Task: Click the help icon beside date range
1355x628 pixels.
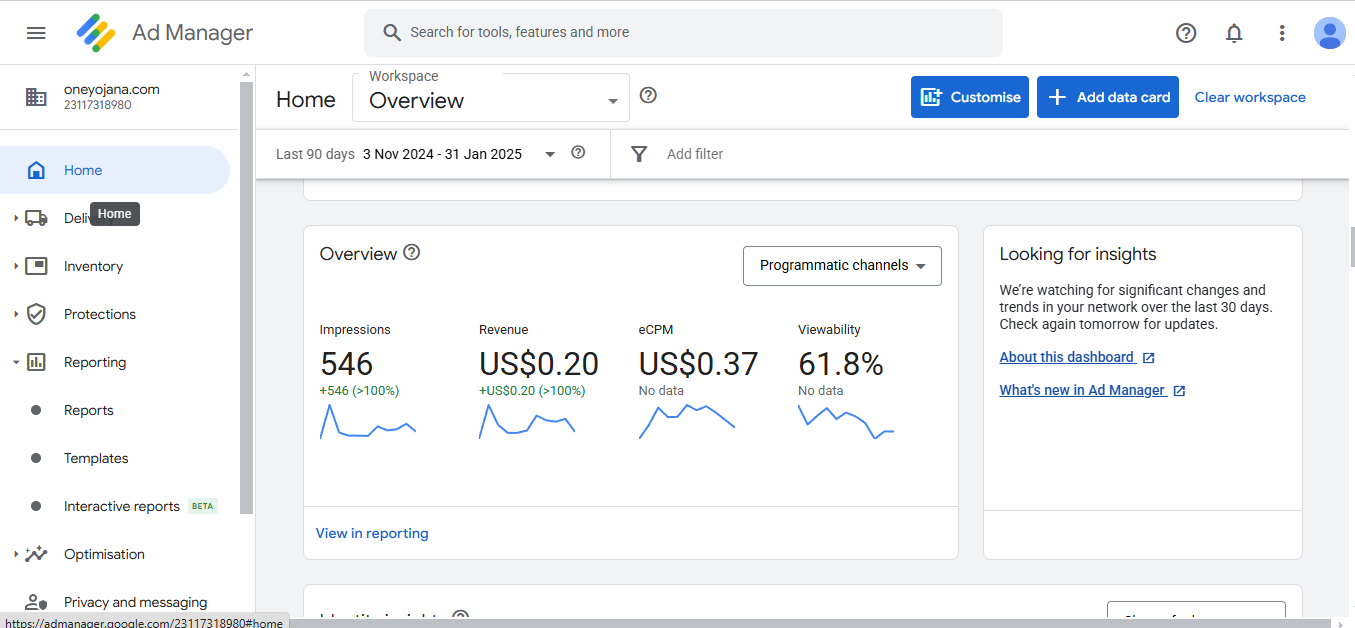Action: click(578, 153)
